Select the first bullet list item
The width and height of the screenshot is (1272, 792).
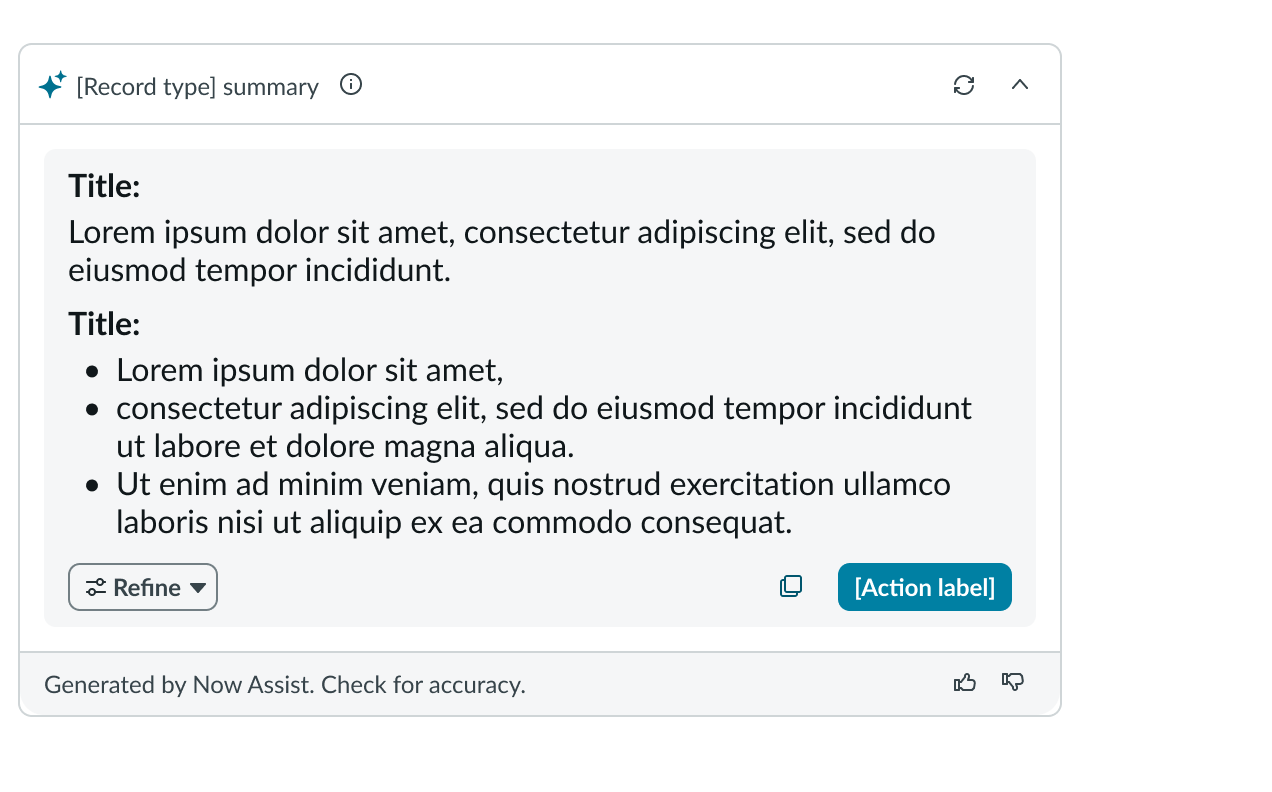click(x=310, y=369)
